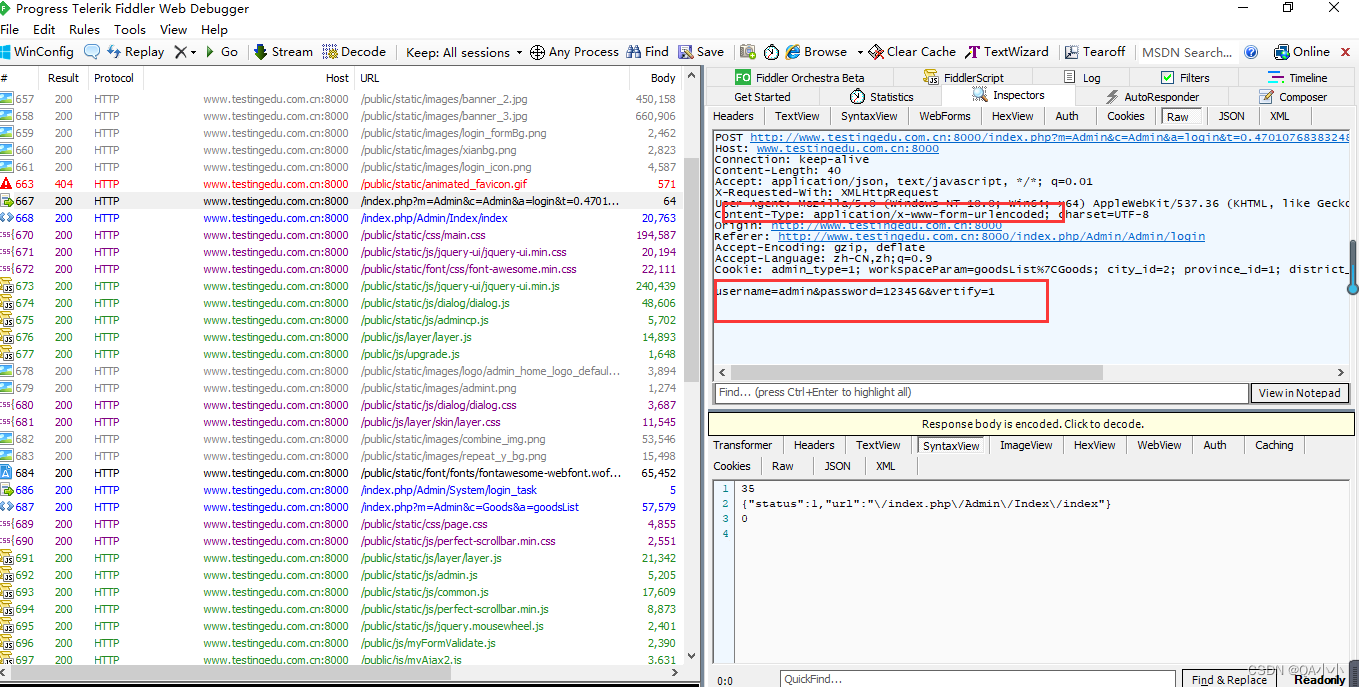
Task: Click the Tearoff button
Action: 1095,52
